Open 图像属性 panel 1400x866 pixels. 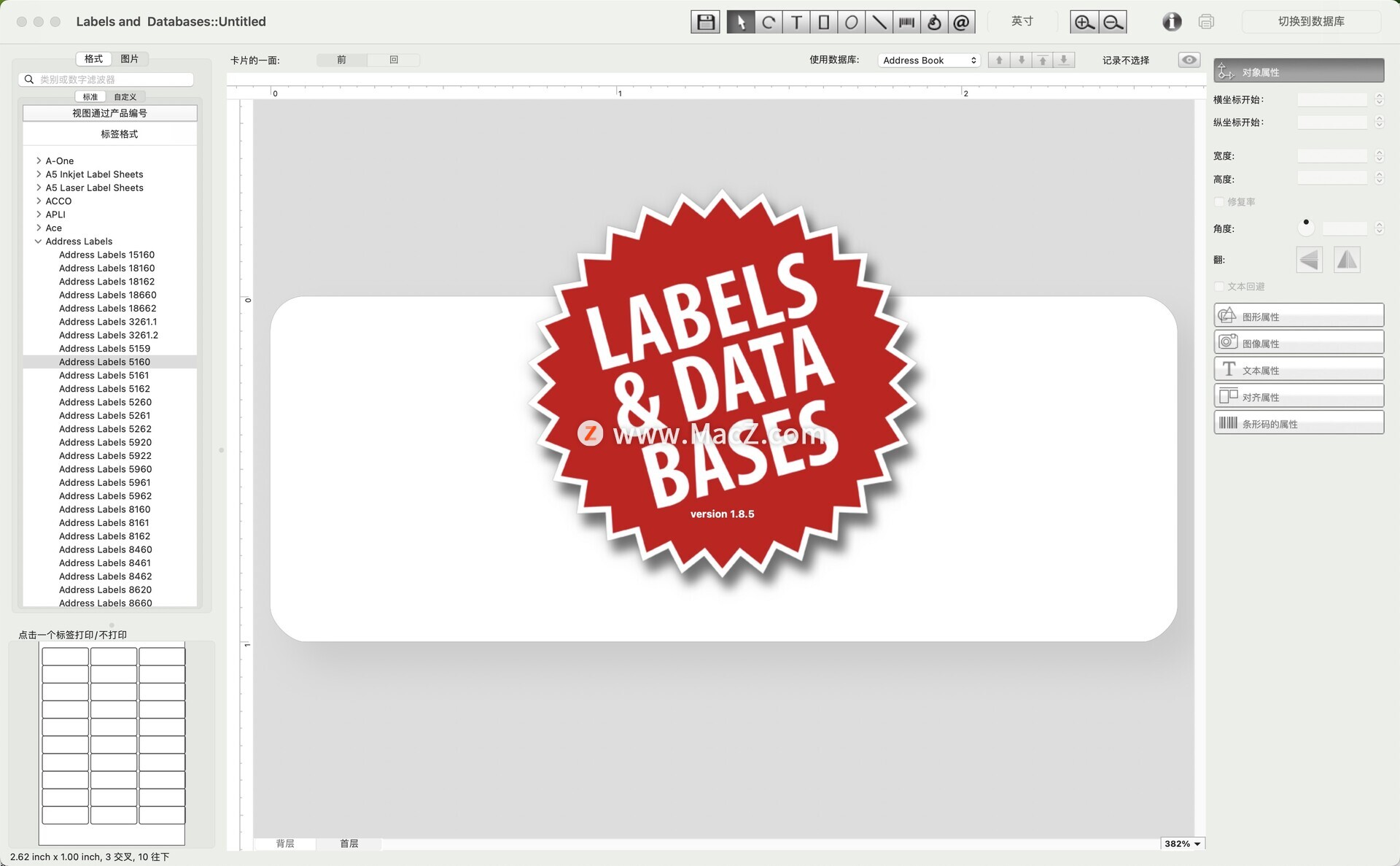pyautogui.click(x=1299, y=342)
